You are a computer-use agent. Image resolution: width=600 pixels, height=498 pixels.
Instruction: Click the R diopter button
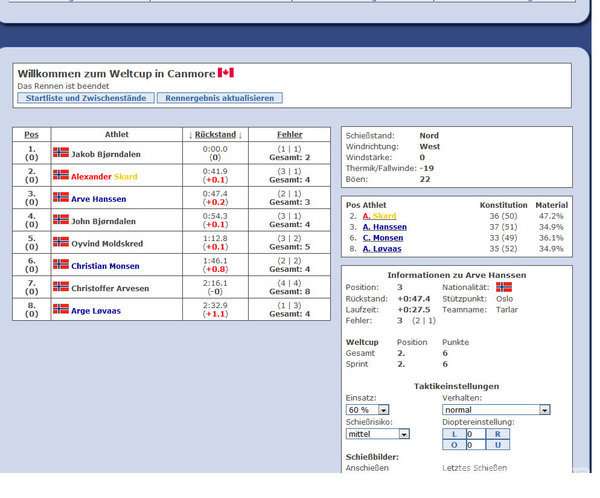click(497, 434)
